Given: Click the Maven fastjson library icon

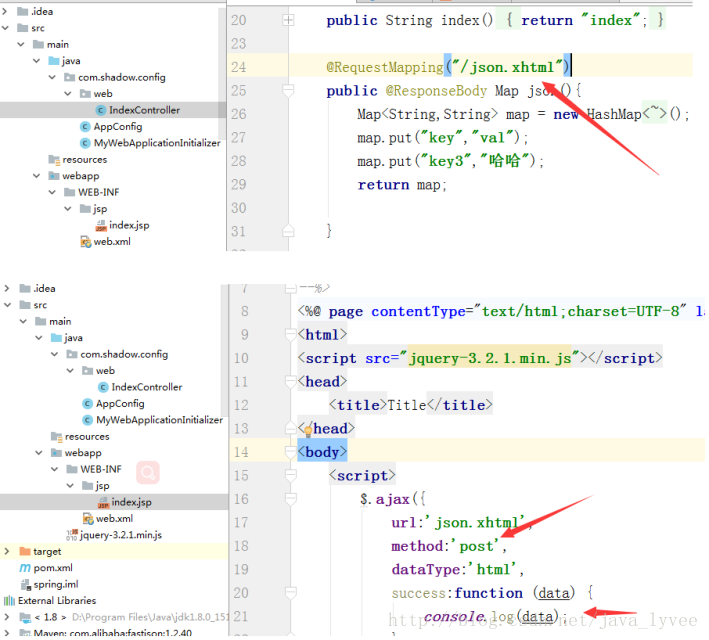Looking at the screenshot, I should (25, 632).
